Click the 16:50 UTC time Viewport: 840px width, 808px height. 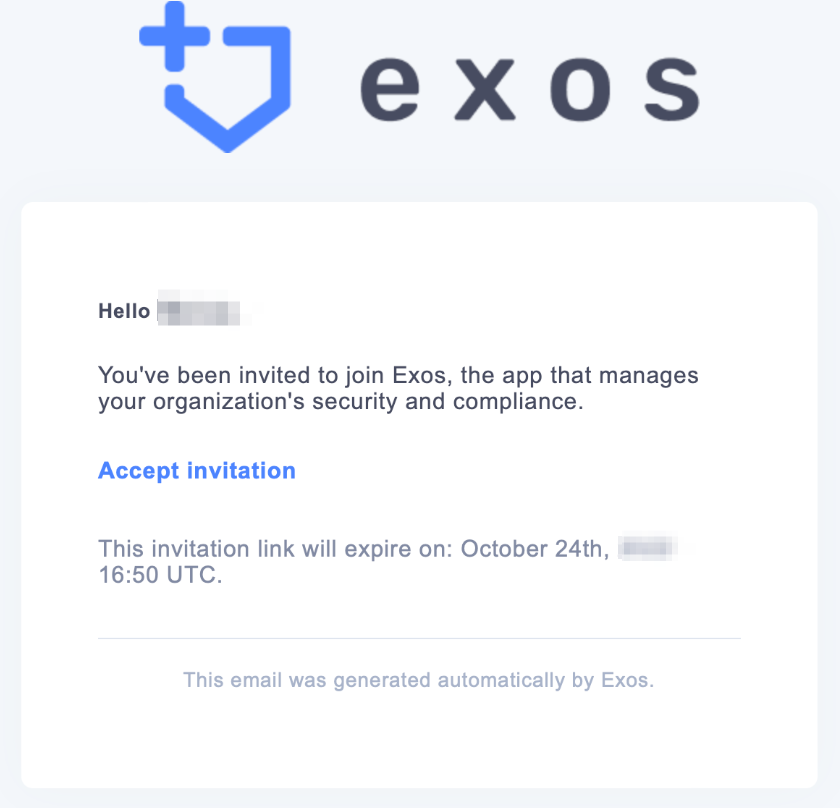[160, 575]
